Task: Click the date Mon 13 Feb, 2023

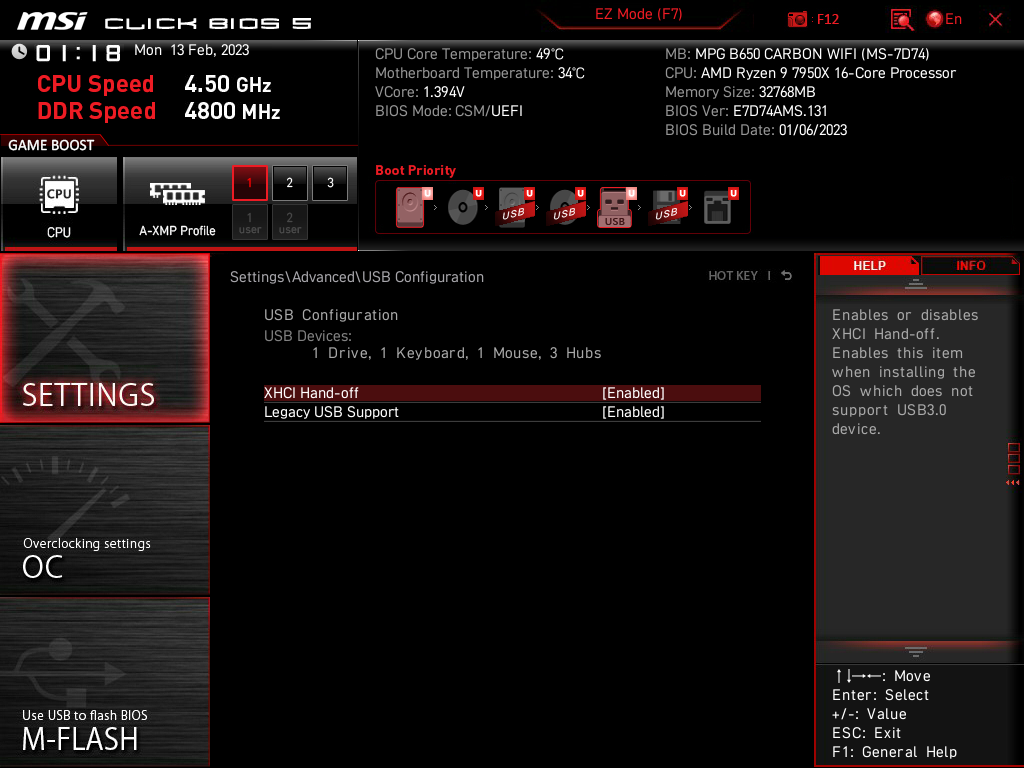Action: [x=192, y=50]
